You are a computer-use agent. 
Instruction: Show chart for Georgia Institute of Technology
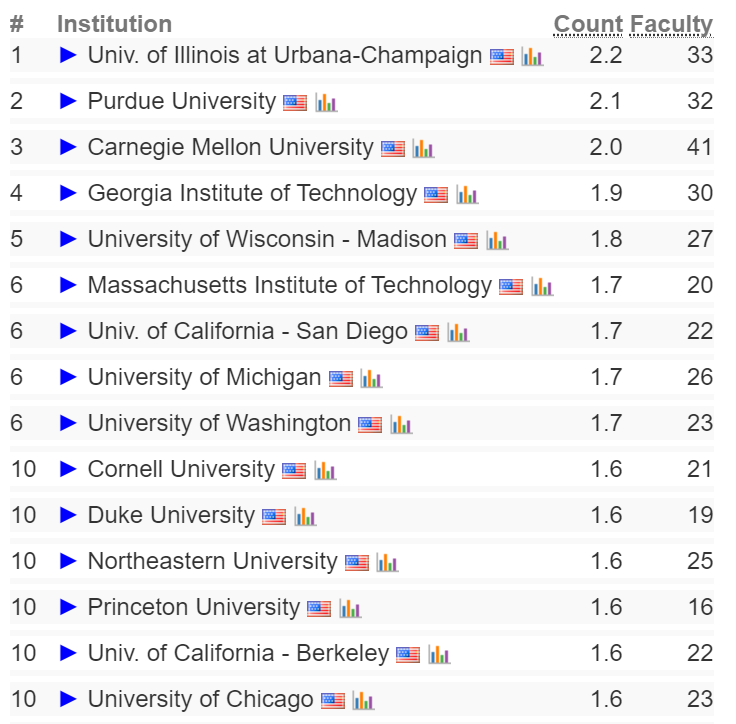coord(467,194)
